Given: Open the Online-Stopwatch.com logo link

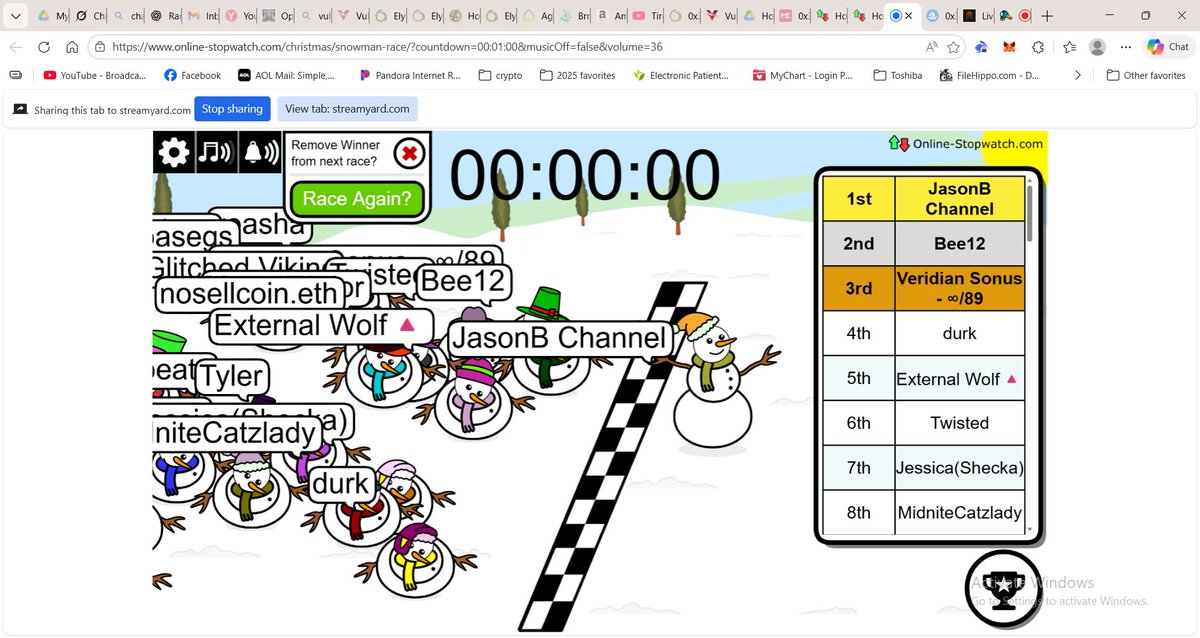Looking at the screenshot, I should pyautogui.click(x=966, y=143).
